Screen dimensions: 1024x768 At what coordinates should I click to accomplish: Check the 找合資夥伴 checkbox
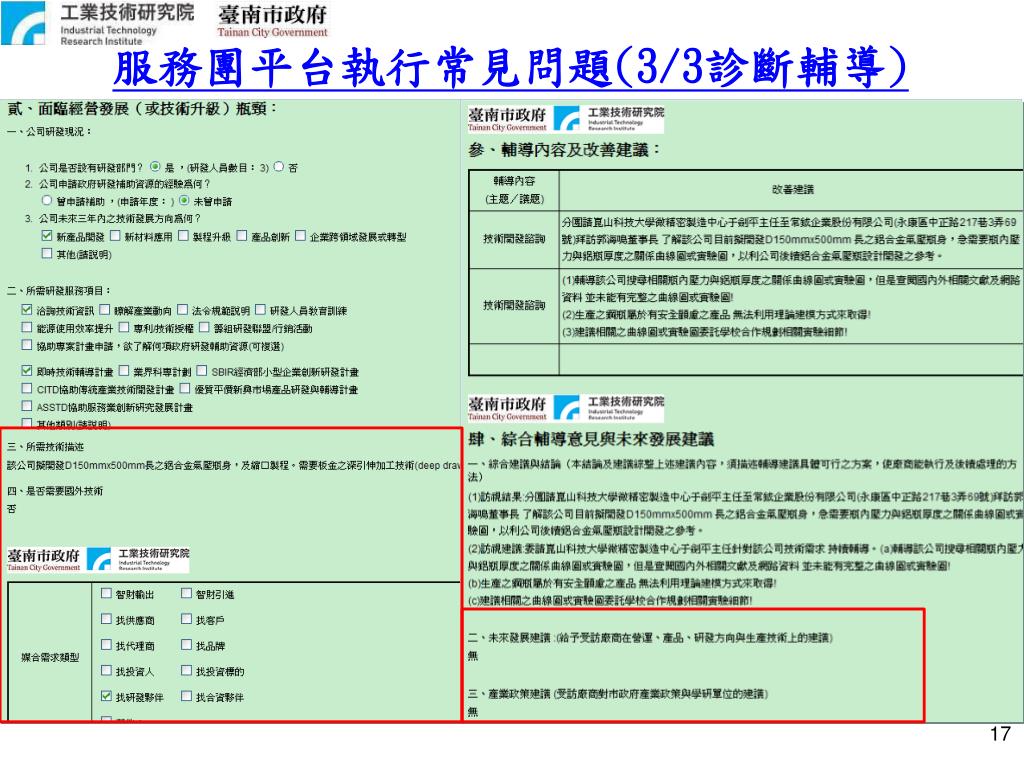tap(187, 696)
